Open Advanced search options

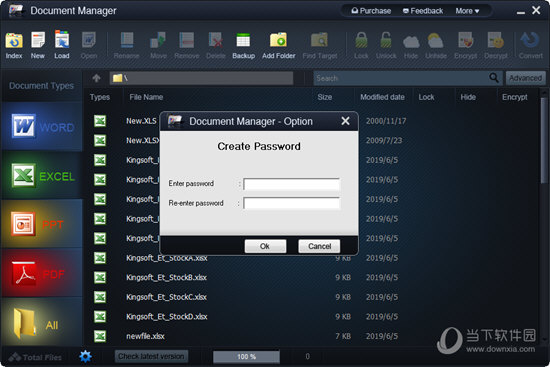coord(525,78)
